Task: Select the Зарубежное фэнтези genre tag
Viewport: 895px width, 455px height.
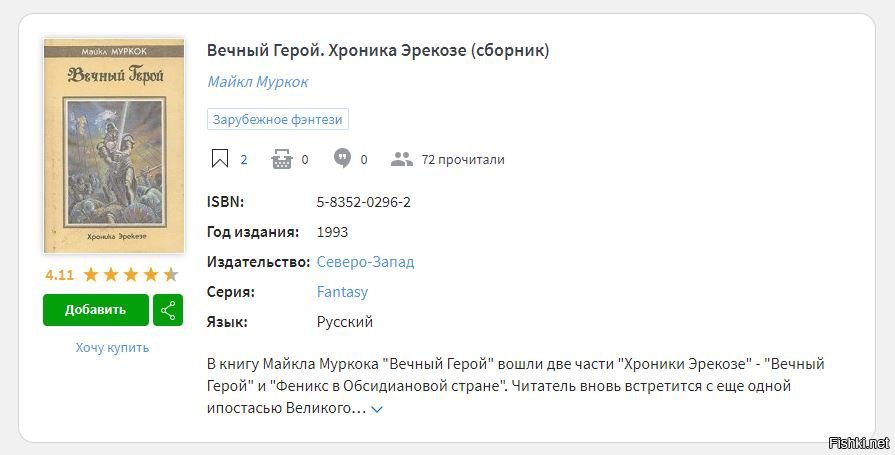Action: (278, 119)
